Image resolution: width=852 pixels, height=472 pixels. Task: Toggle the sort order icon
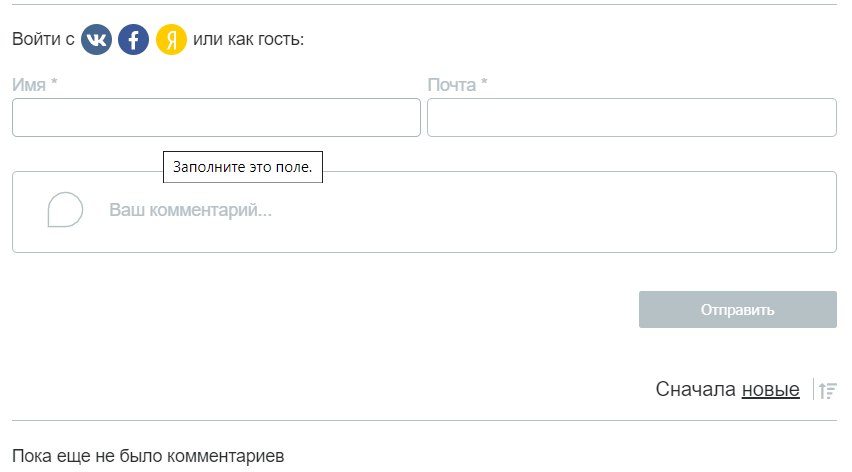coord(827,390)
